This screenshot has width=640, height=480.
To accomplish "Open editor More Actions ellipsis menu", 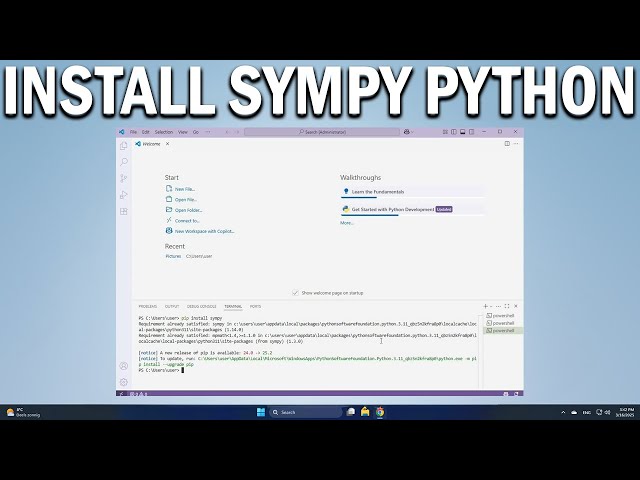I will click(516, 144).
